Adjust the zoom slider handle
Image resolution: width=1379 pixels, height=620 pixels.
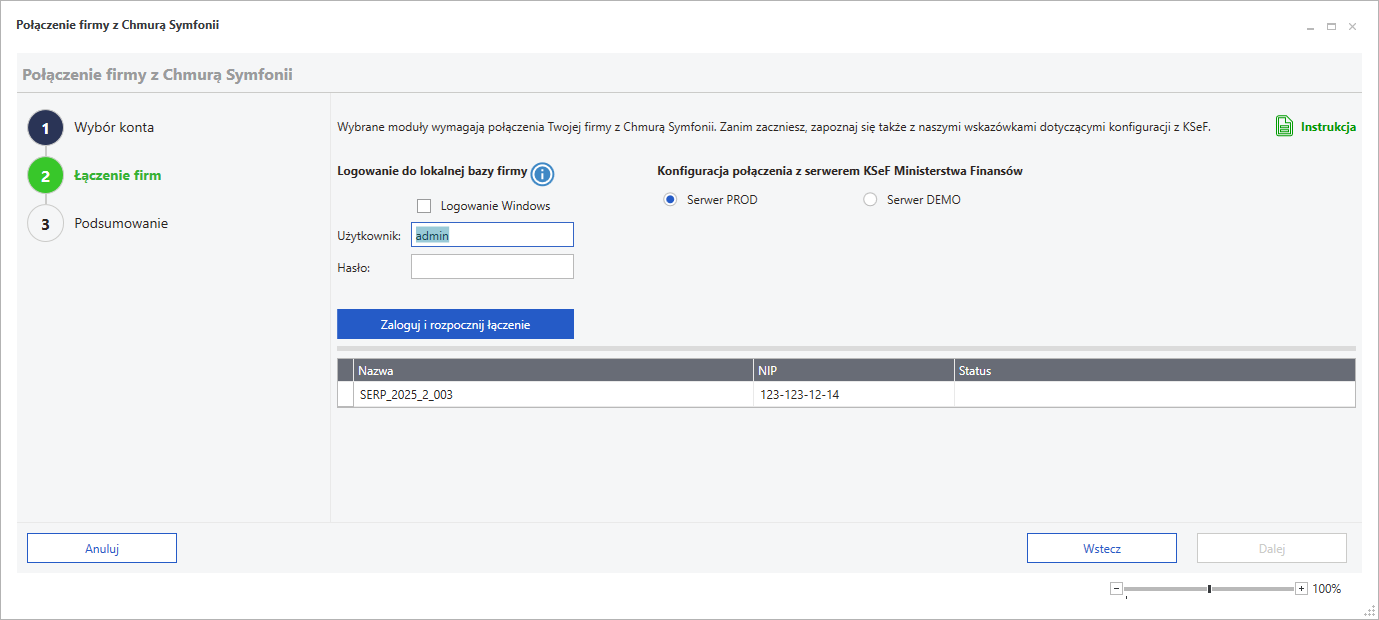tap(1209, 589)
